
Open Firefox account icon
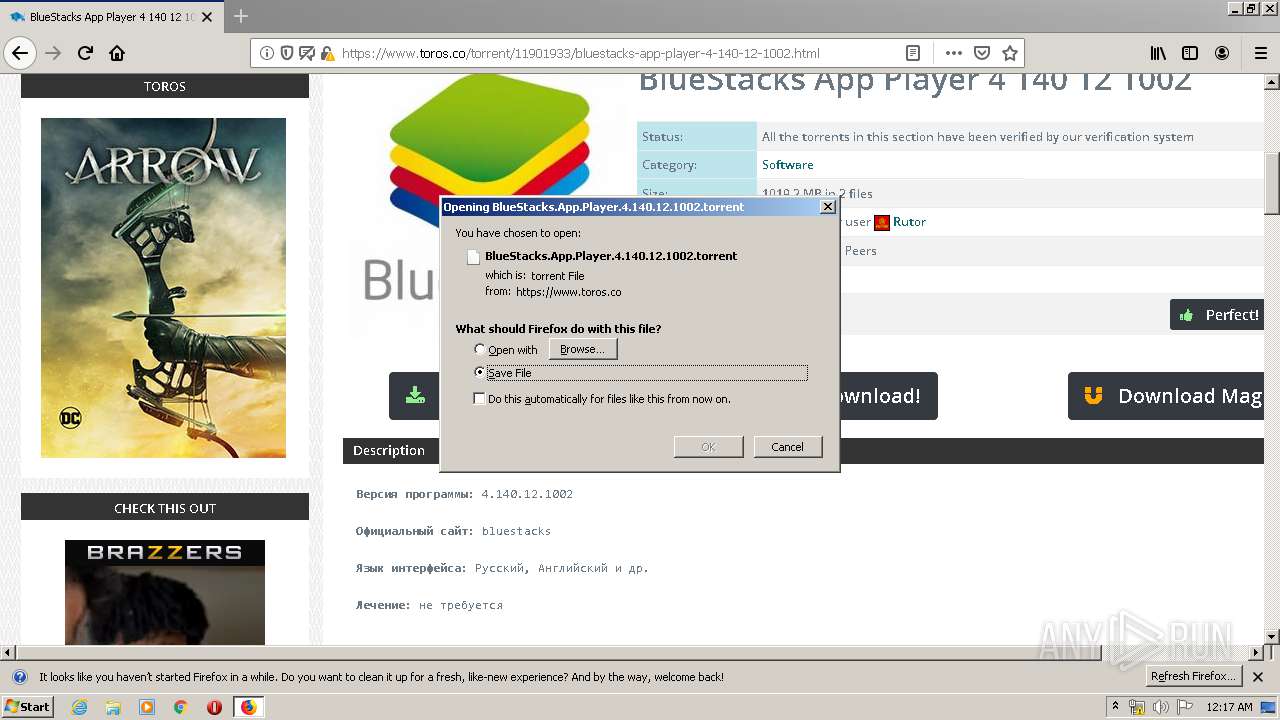point(1222,53)
